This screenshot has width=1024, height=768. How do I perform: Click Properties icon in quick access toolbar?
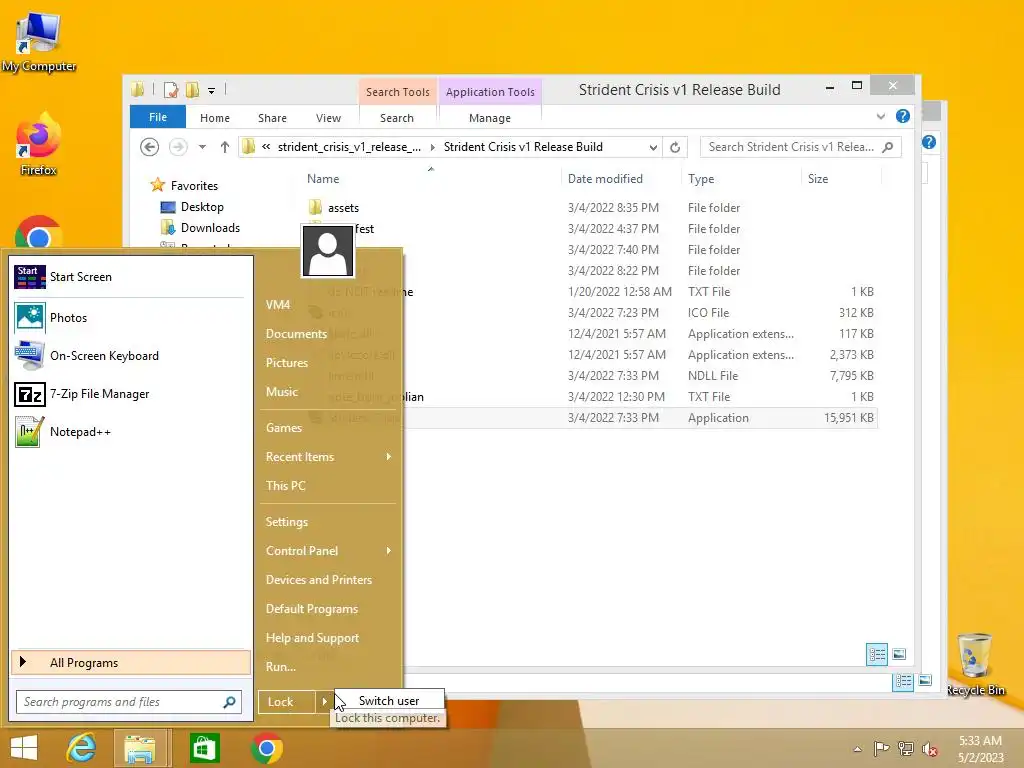(x=171, y=90)
